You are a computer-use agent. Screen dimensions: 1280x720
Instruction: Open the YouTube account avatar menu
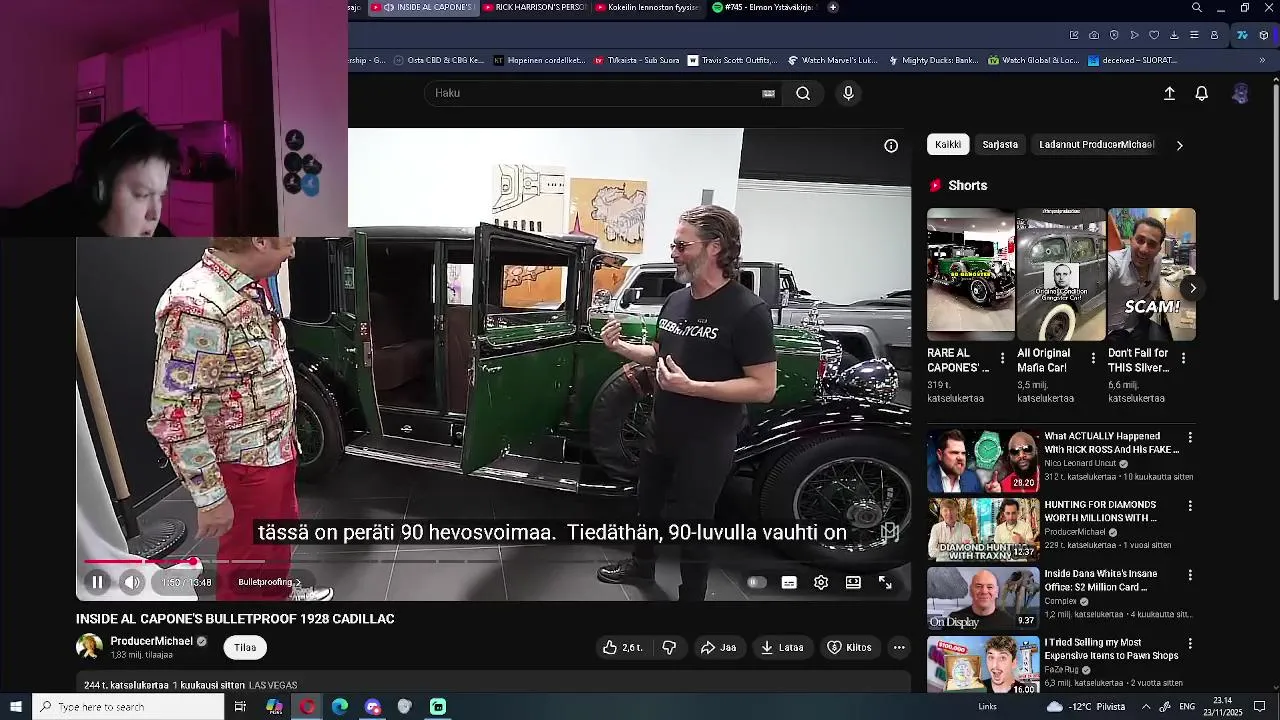tap(1240, 93)
